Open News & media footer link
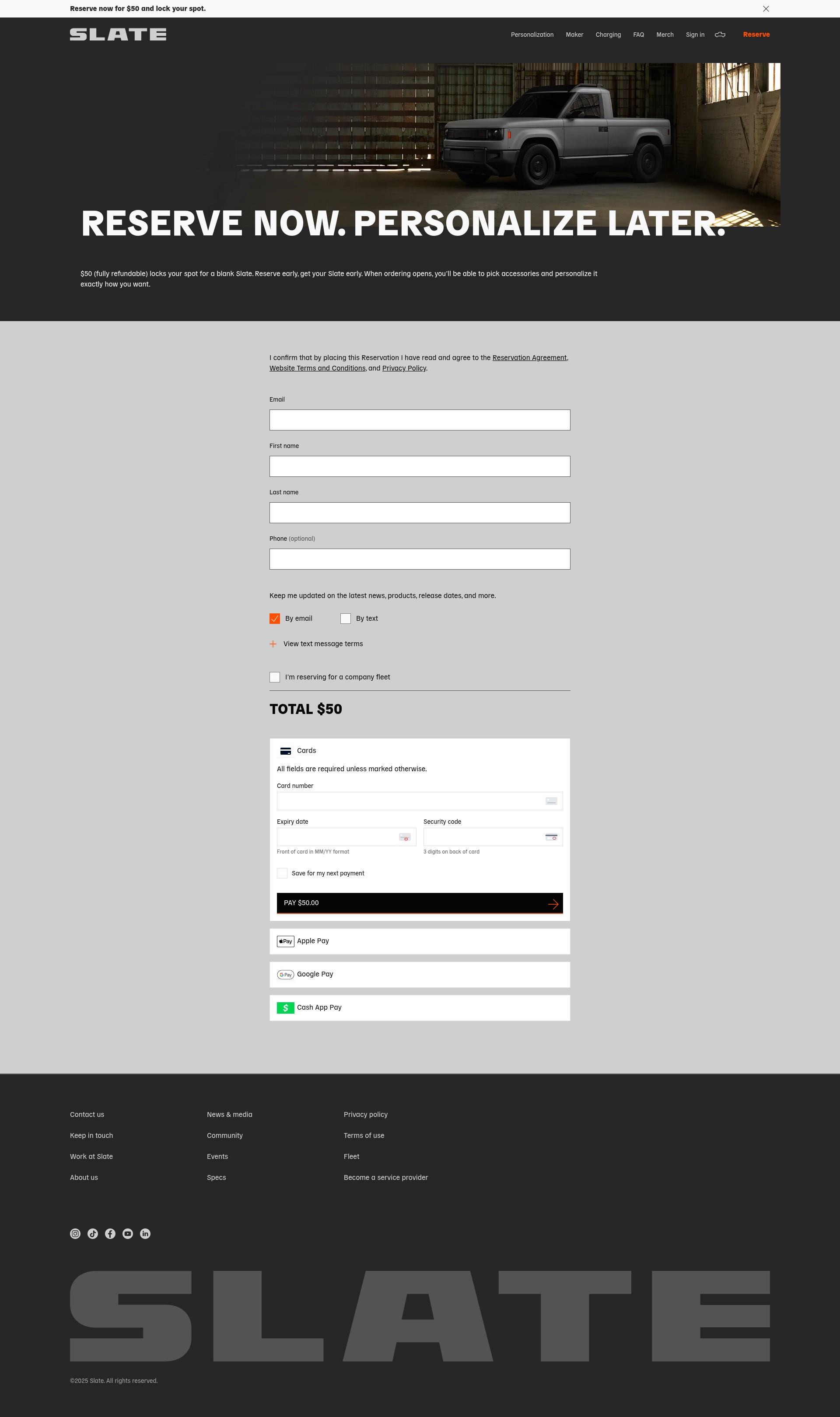Image resolution: width=840 pixels, height=1417 pixels. [230, 1115]
